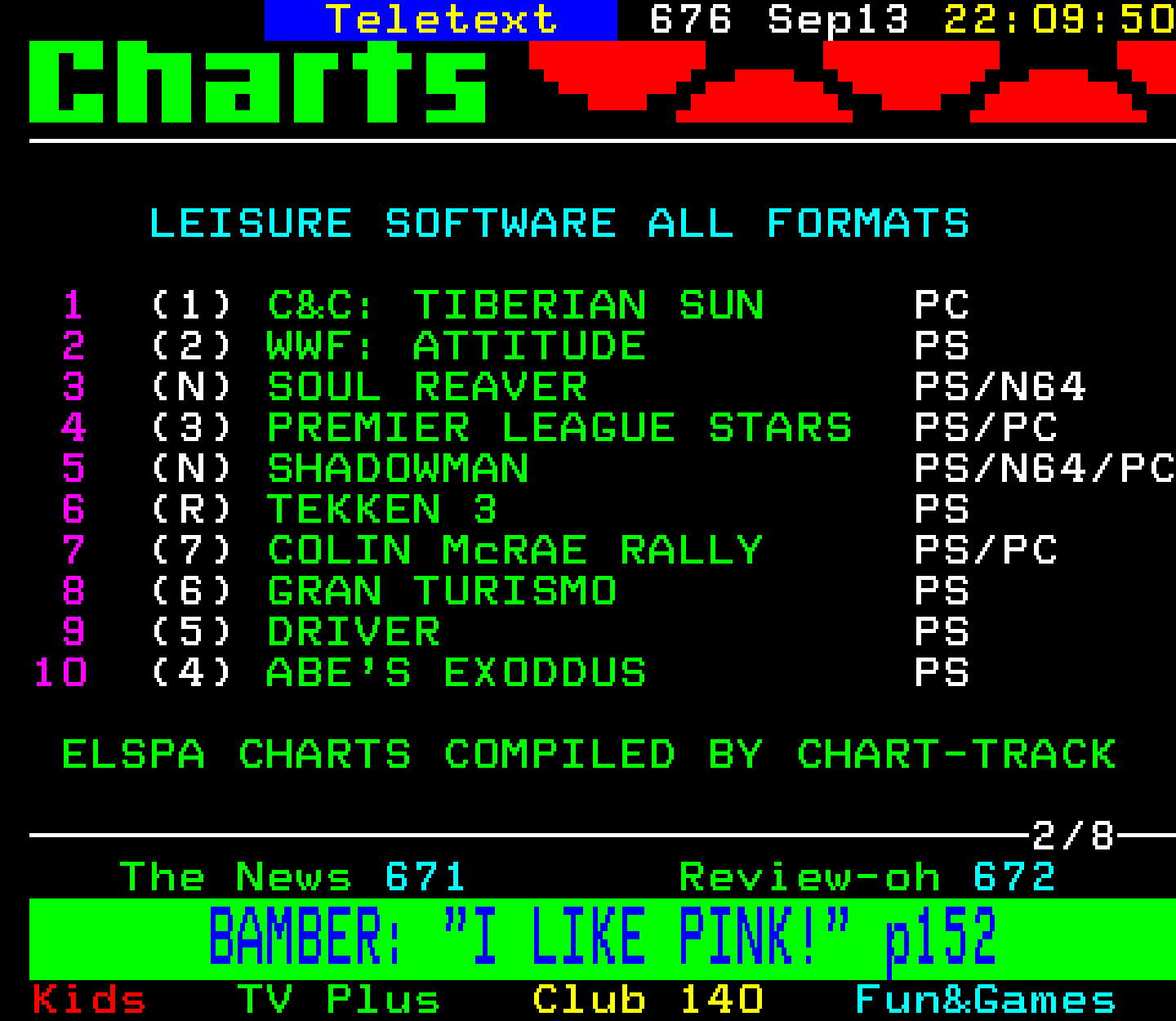Click previous position (2) for WWF: Attitude
This screenshot has width=1176, height=1021.
[191, 346]
